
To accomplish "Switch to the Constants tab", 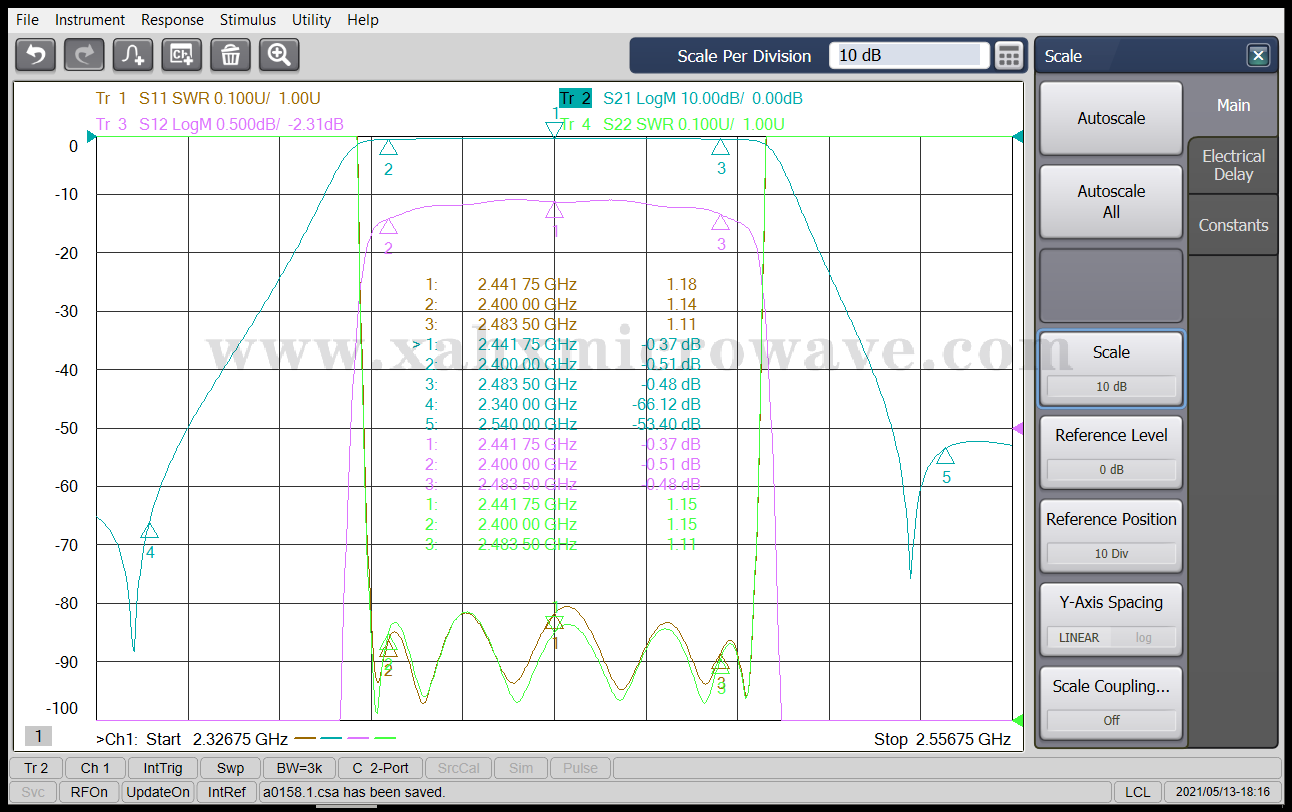I will [1233, 225].
